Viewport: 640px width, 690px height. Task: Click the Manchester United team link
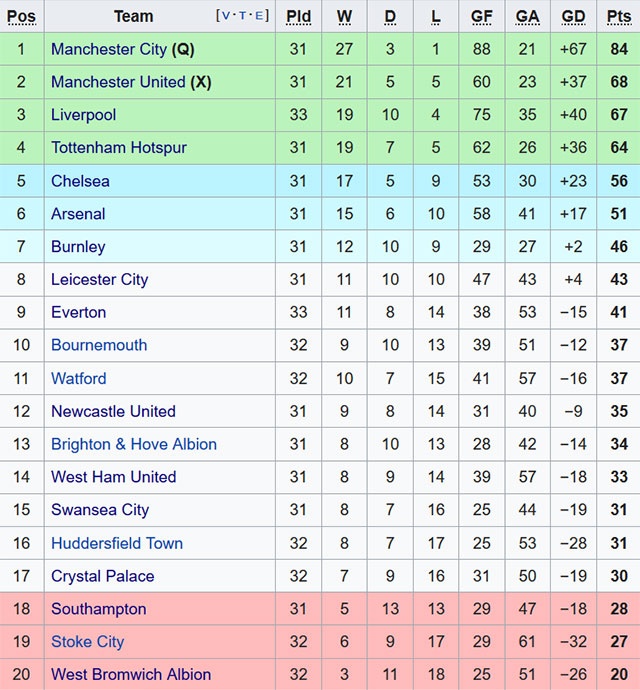coord(118,82)
